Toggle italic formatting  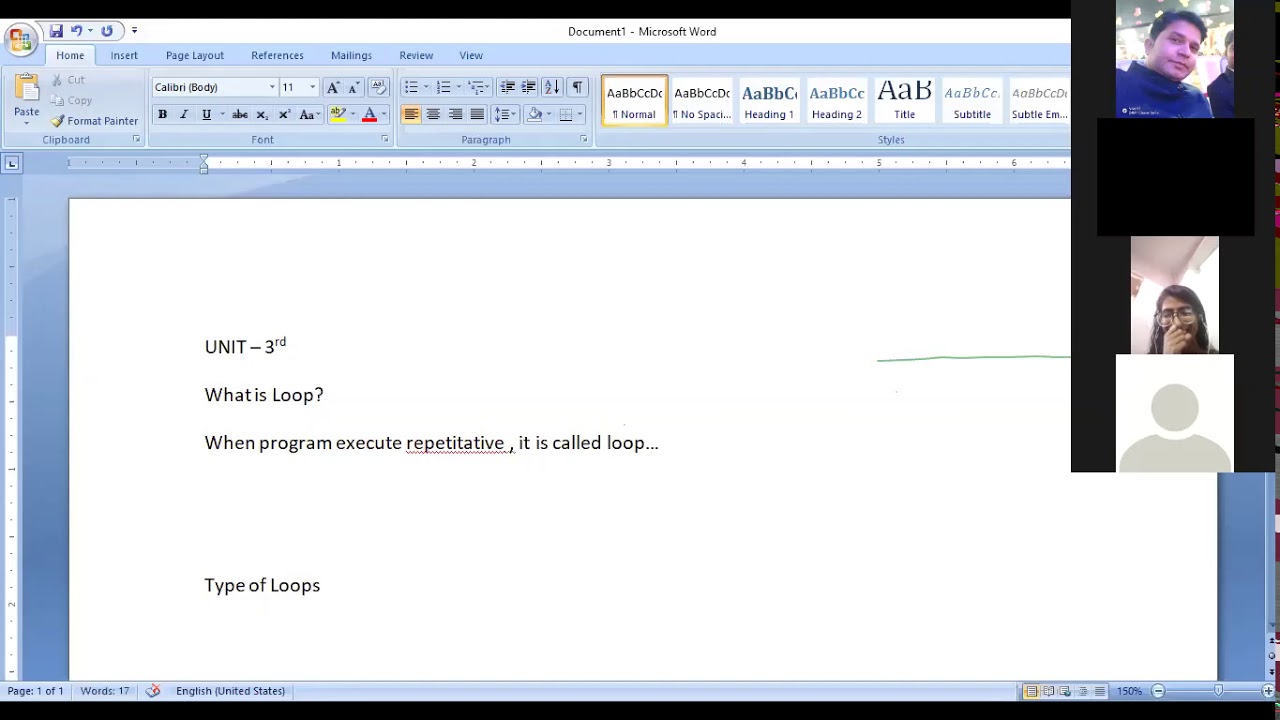pyautogui.click(x=184, y=115)
